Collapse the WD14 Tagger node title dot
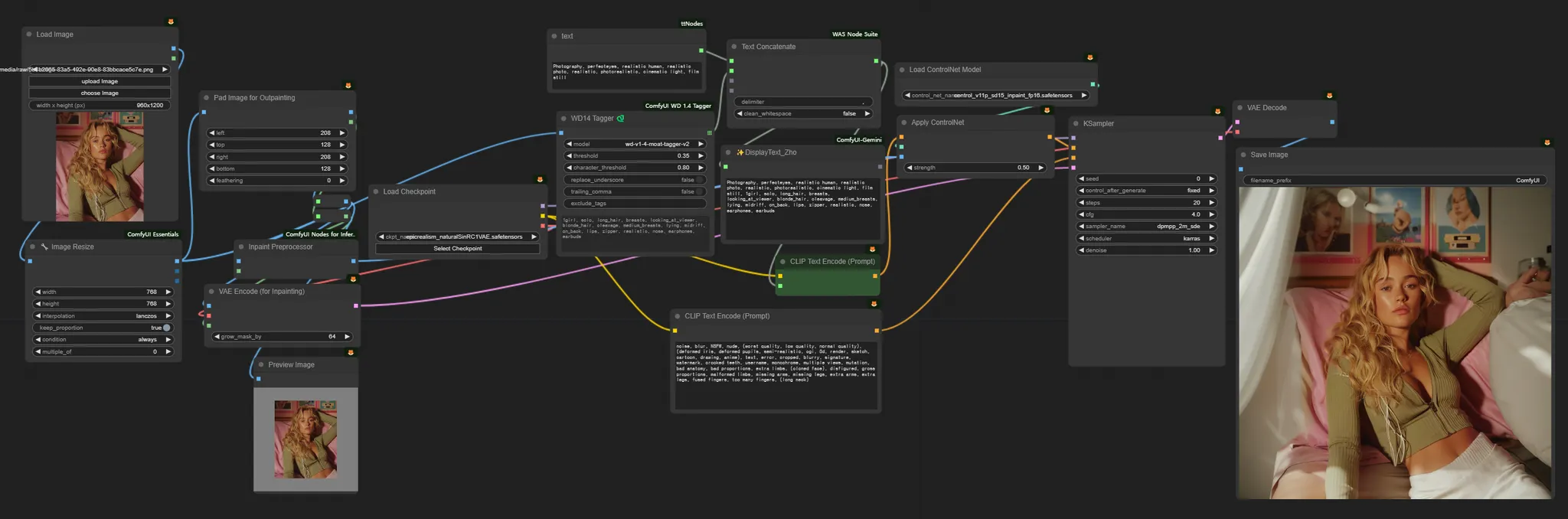Viewport: 1568px width, 519px height. click(563, 119)
